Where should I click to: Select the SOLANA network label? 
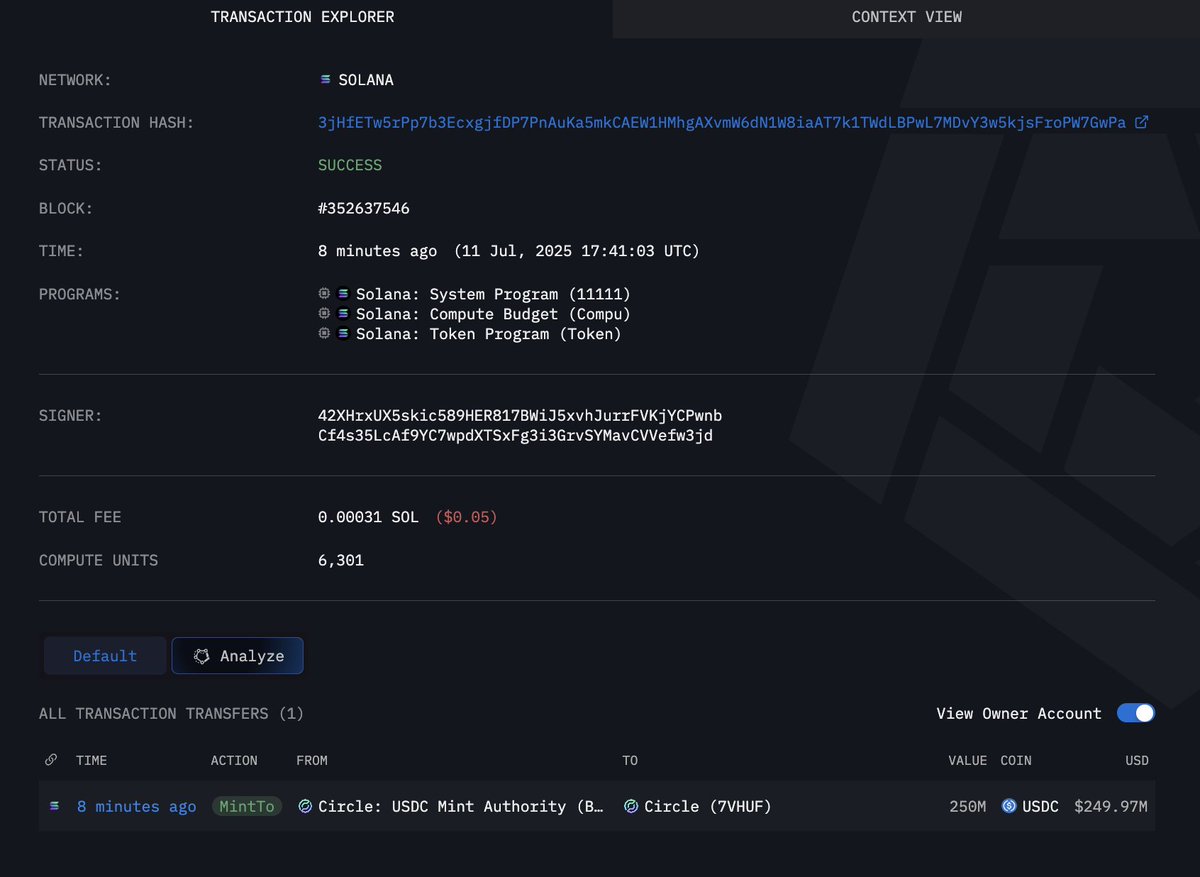pos(365,80)
